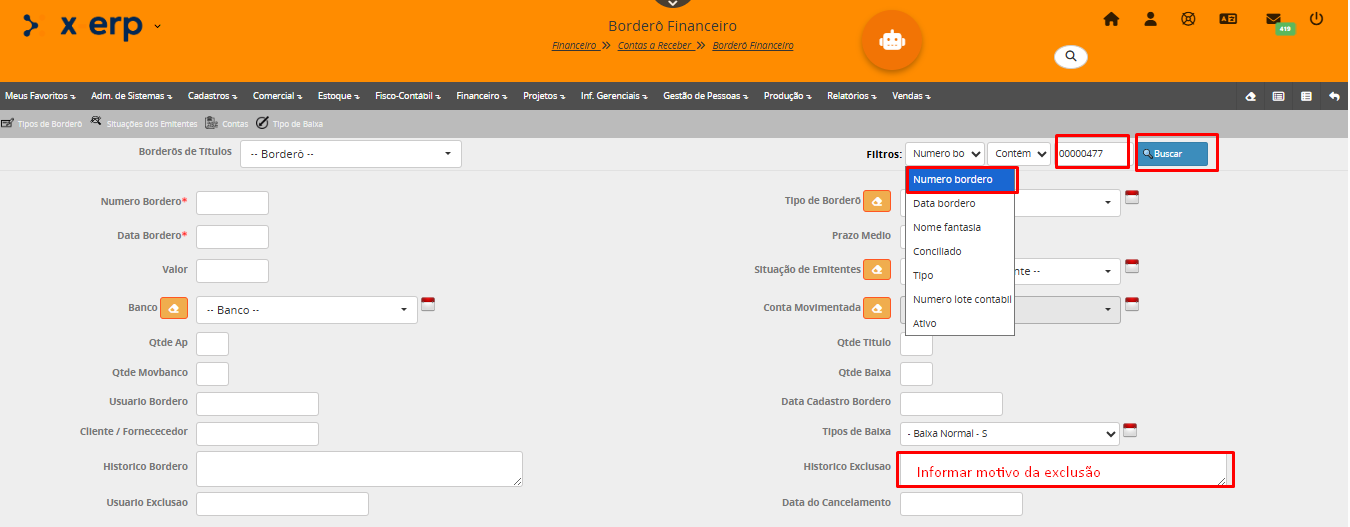Click the robot assistant icon

click(x=891, y=40)
